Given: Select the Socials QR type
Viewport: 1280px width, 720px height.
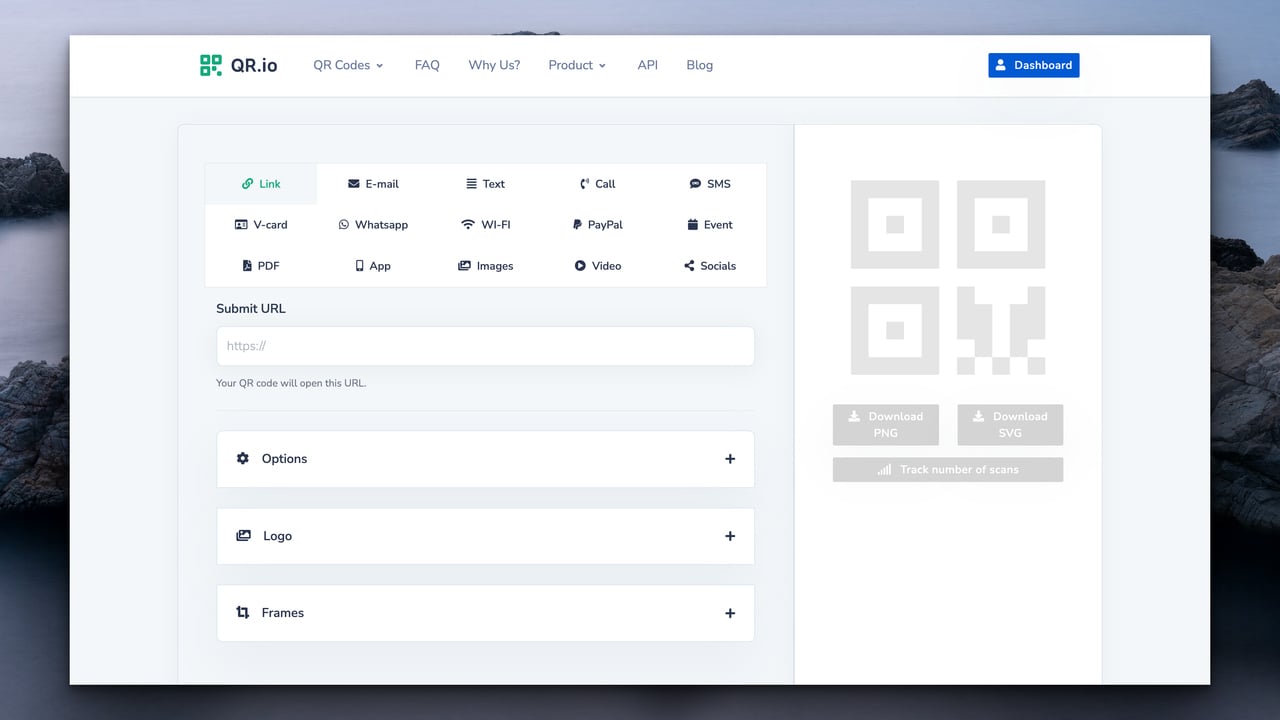Looking at the screenshot, I should point(710,266).
